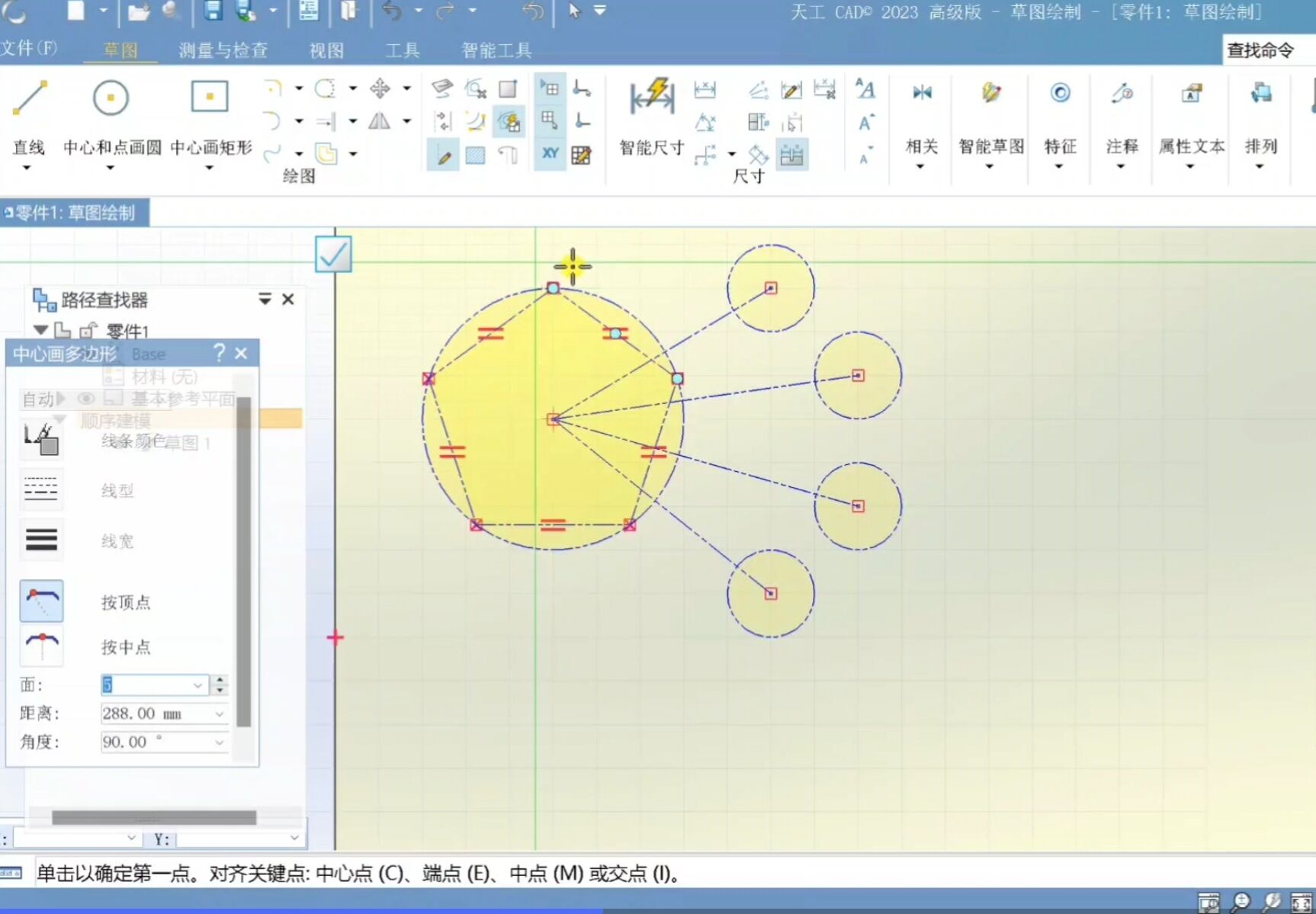The width and height of the screenshot is (1316, 914).
Task: Click the line type (线型) icon
Action: (41, 489)
